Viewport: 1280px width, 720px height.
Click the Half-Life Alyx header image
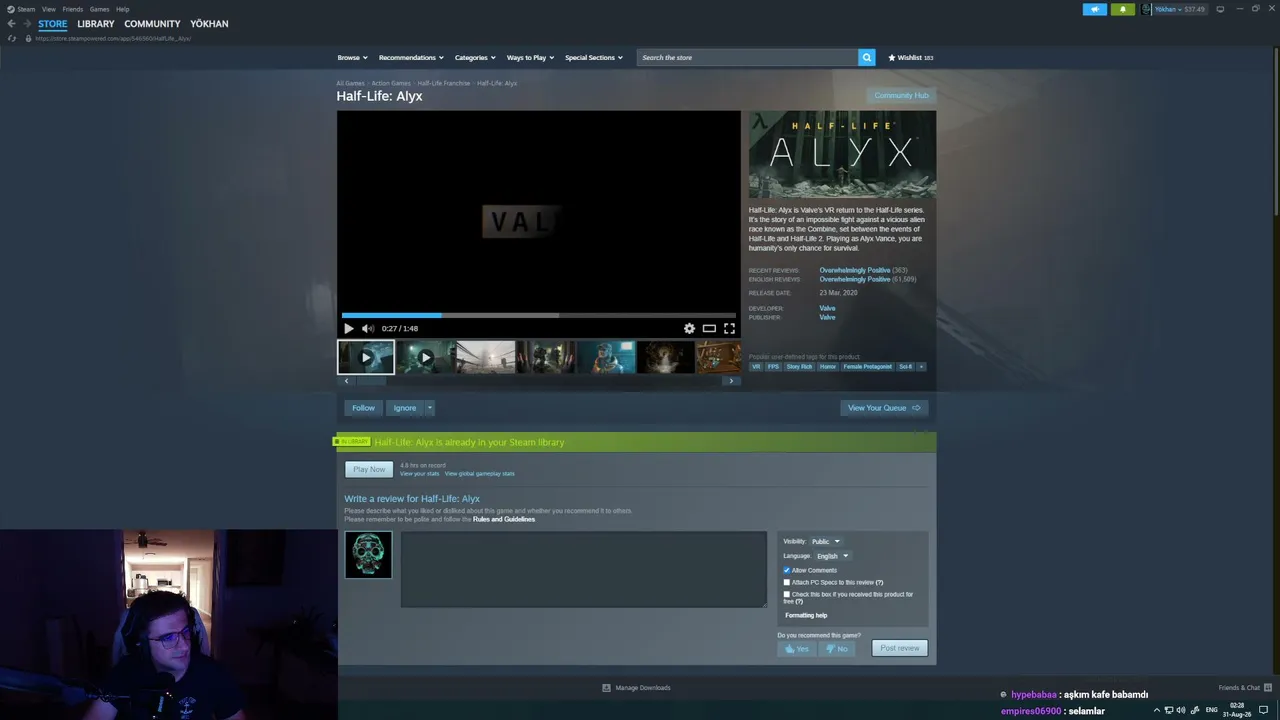842,155
